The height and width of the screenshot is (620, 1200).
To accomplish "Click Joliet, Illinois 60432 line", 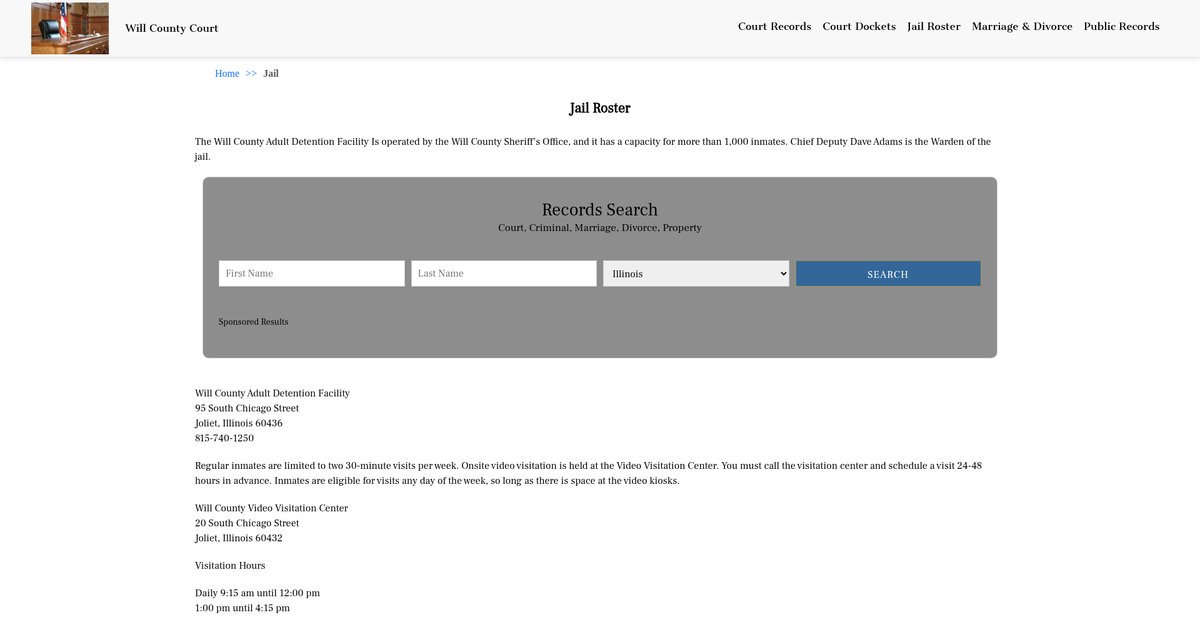I will point(239,538).
